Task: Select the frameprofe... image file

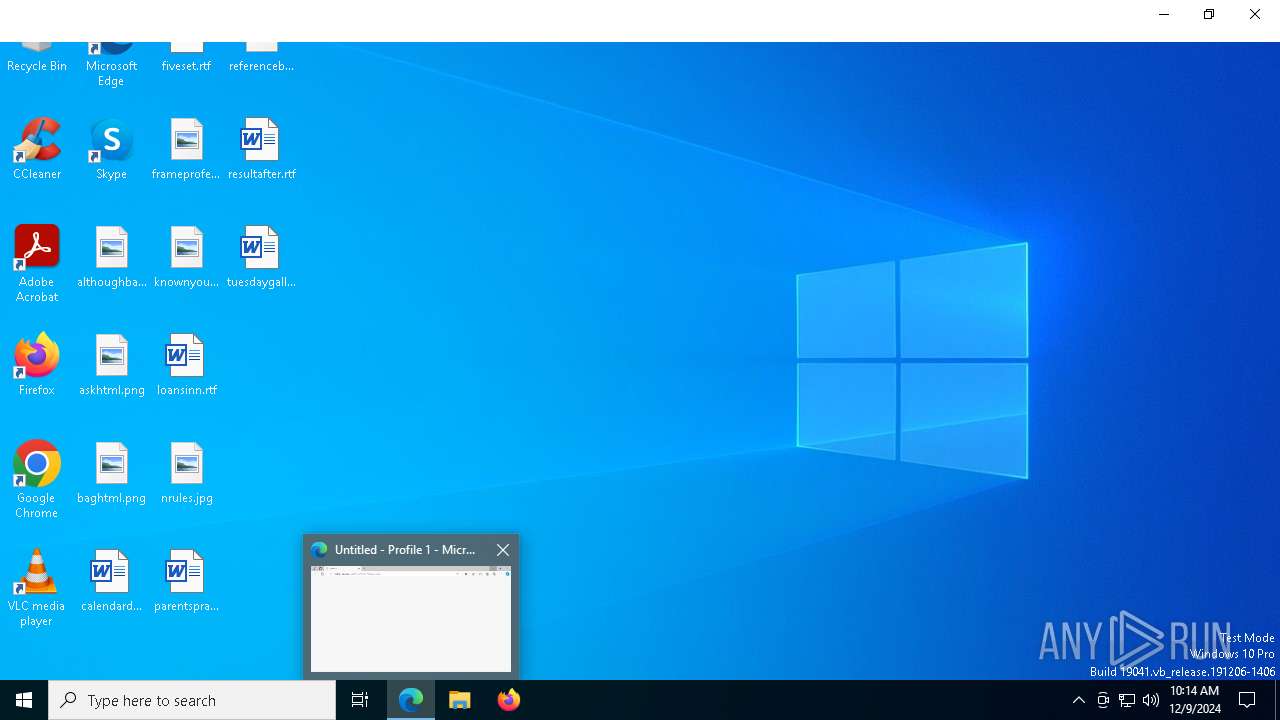Action: pos(186,149)
